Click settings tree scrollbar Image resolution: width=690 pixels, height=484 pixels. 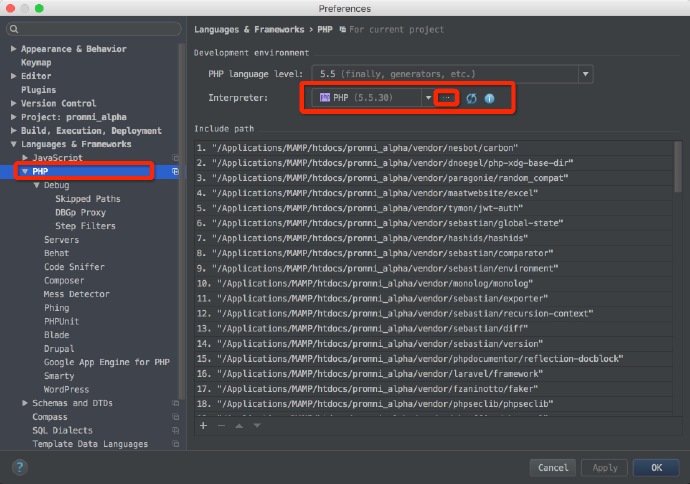click(181, 220)
